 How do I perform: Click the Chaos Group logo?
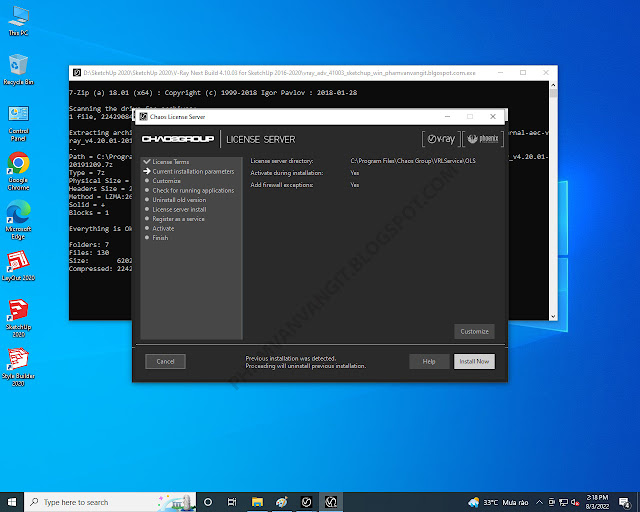[178, 139]
